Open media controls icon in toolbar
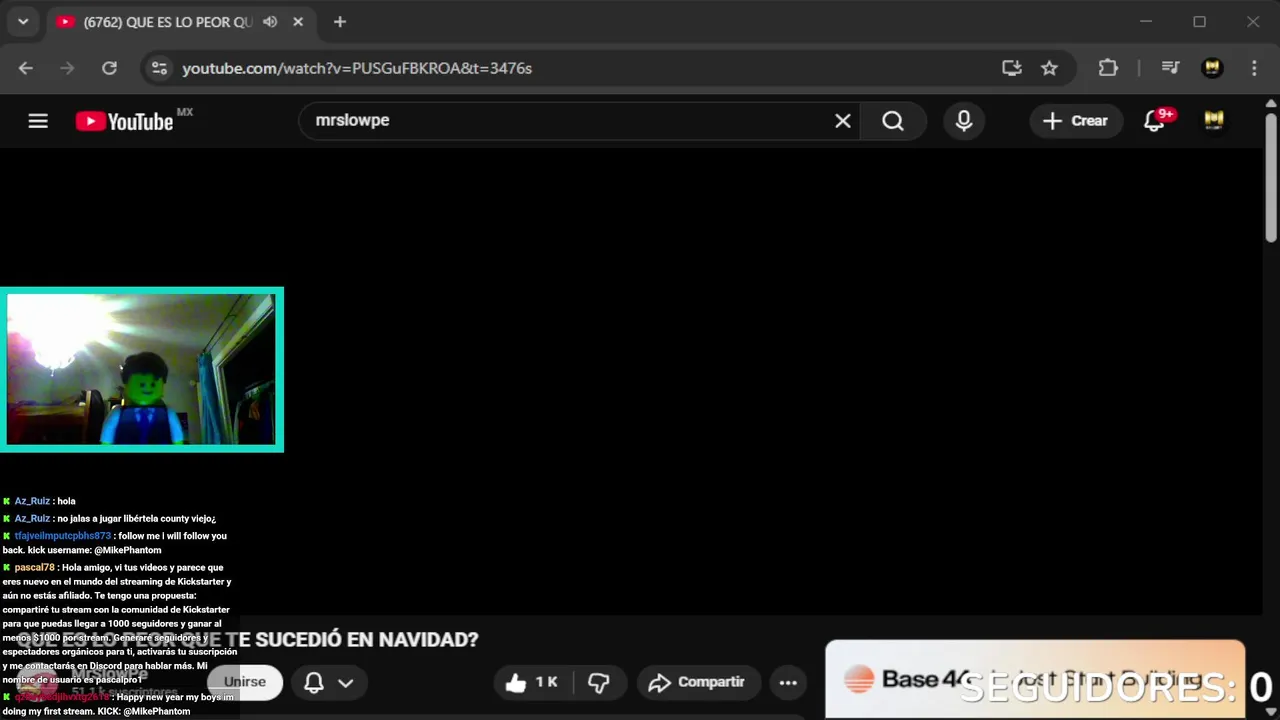1280x720 pixels. [x=1170, y=68]
